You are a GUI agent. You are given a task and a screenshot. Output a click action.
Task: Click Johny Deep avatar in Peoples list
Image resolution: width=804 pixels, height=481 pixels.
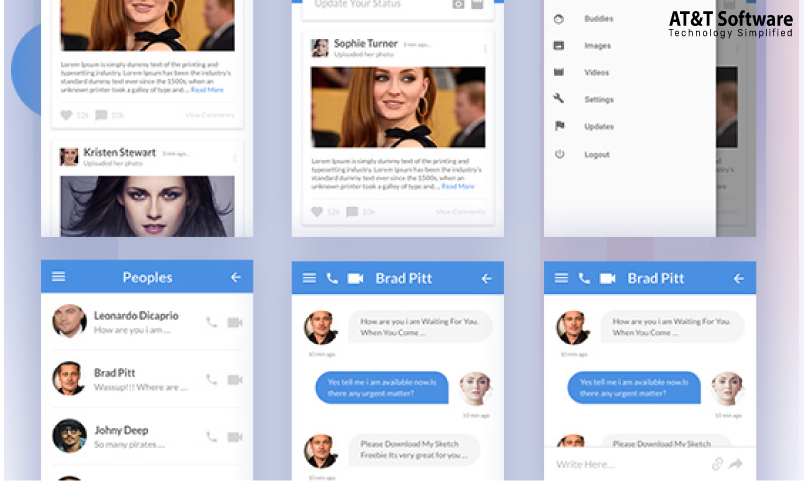tap(69, 436)
